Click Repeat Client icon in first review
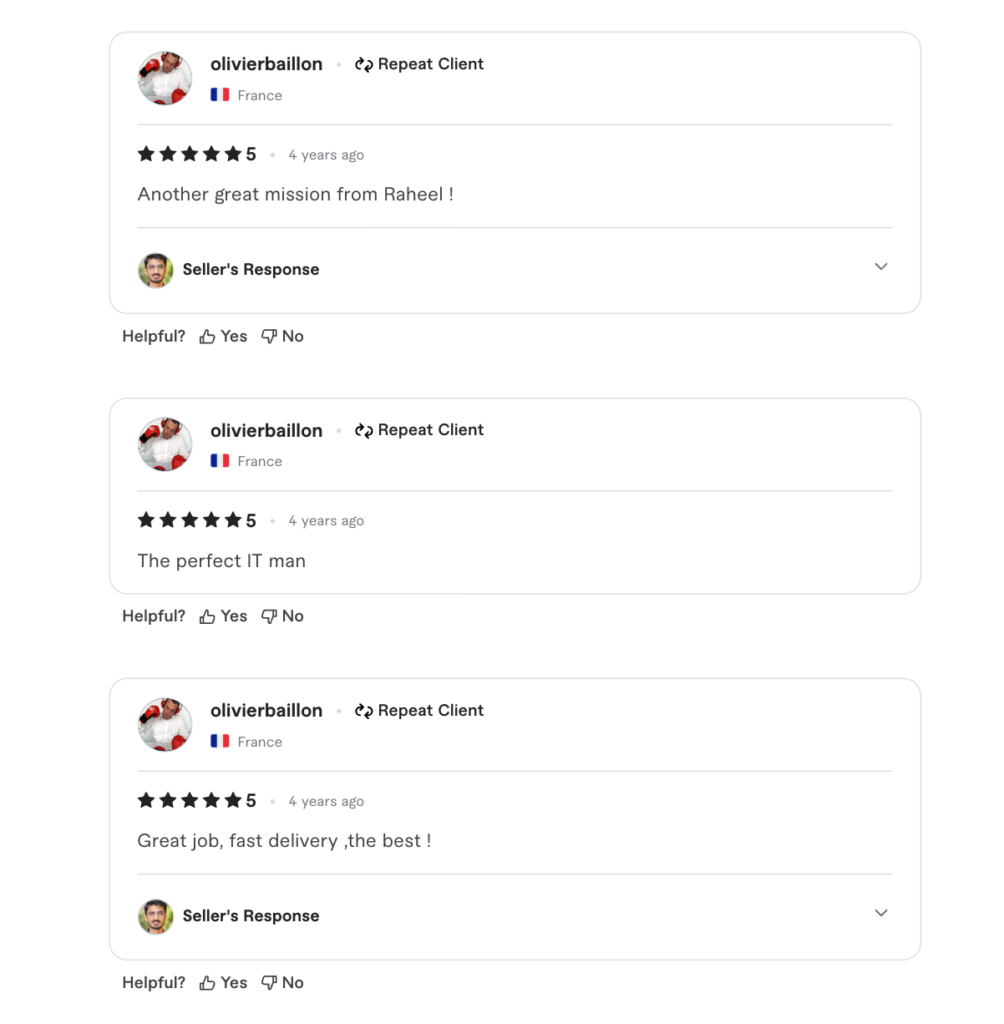Image resolution: width=1004 pixels, height=1024 pixels. click(364, 65)
